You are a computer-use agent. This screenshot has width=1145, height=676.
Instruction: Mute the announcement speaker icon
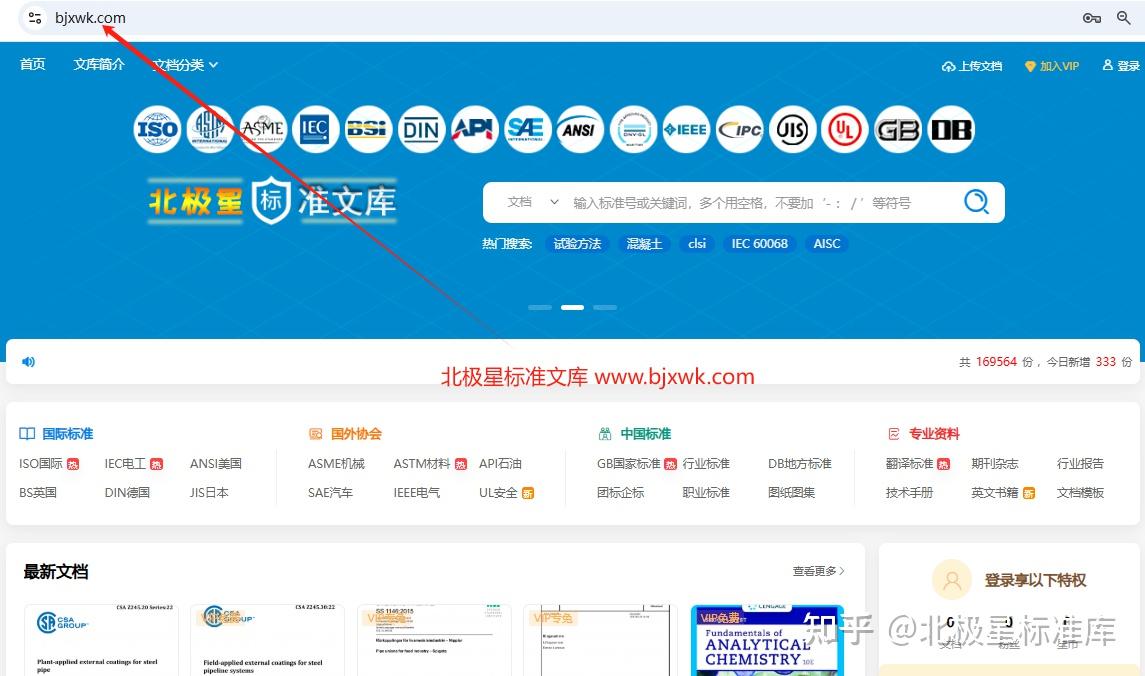pyautogui.click(x=28, y=361)
